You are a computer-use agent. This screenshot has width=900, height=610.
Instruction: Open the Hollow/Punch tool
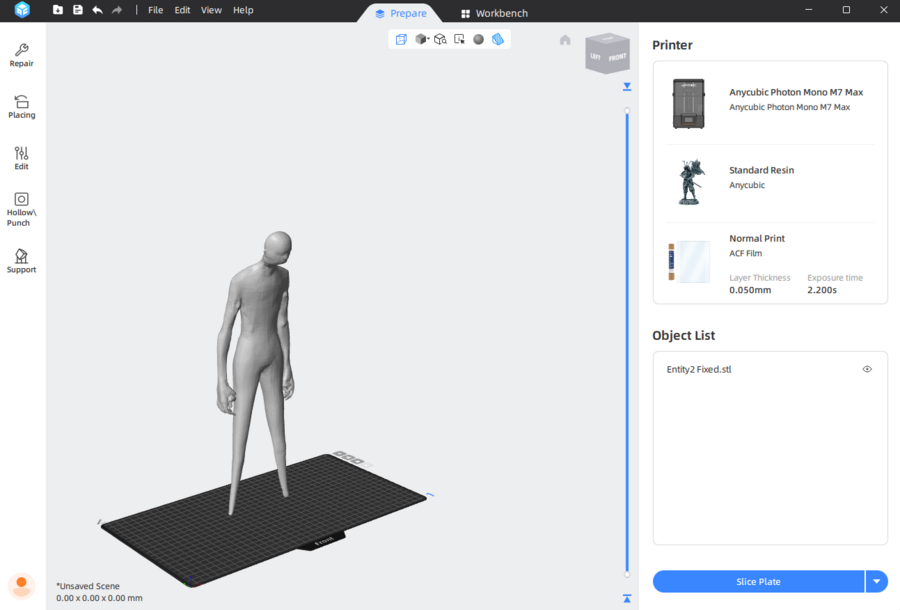[x=22, y=209]
